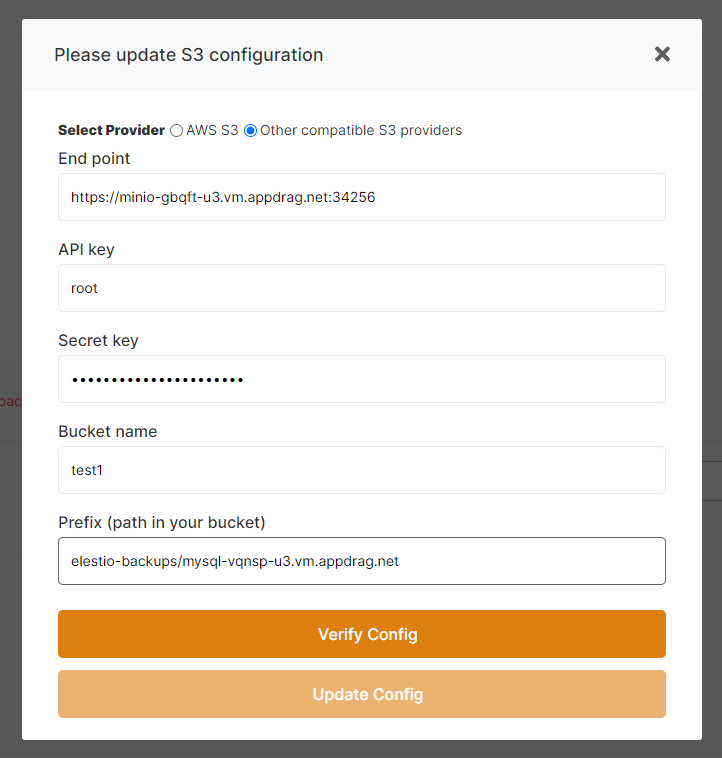The height and width of the screenshot is (758, 722).
Task: Click the Update Config button
Action: [362, 694]
